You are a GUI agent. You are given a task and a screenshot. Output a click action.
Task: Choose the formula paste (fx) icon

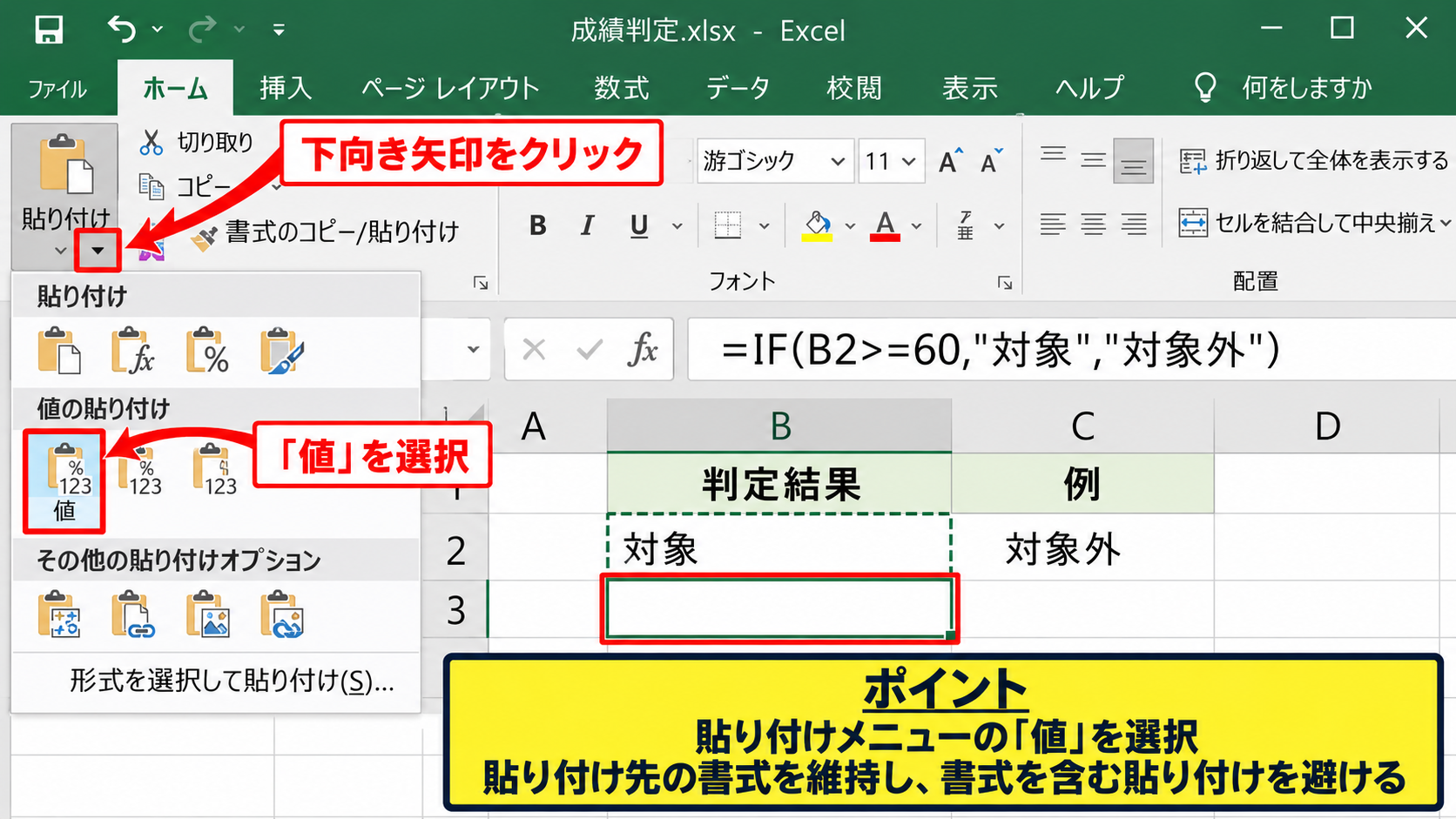[133, 351]
